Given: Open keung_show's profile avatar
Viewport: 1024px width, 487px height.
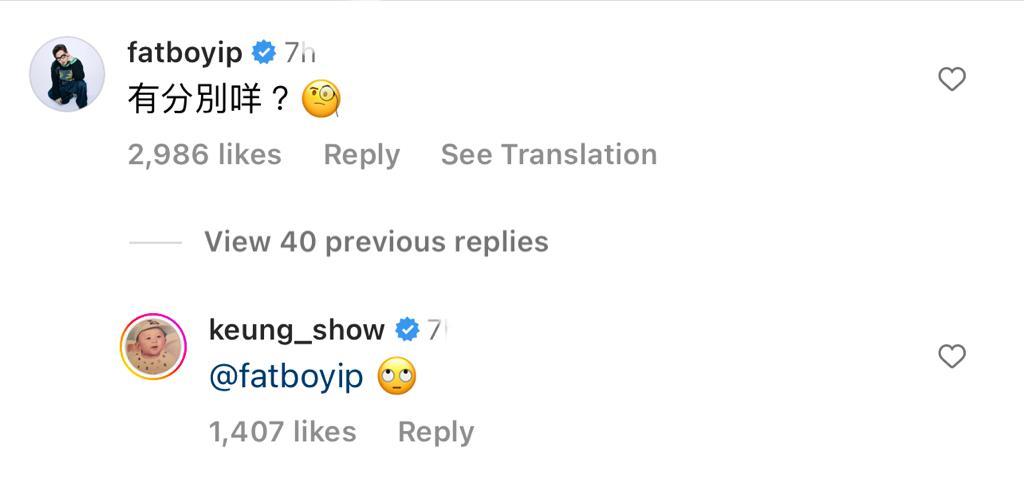Looking at the screenshot, I should 153,347.
